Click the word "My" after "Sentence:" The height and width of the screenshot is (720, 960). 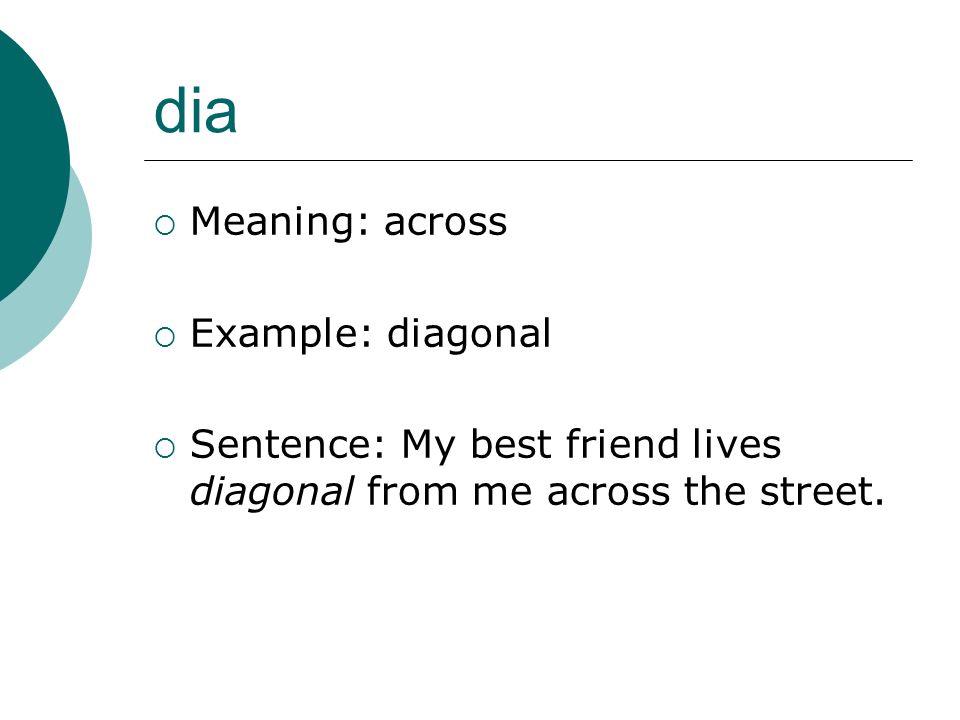[428, 447]
